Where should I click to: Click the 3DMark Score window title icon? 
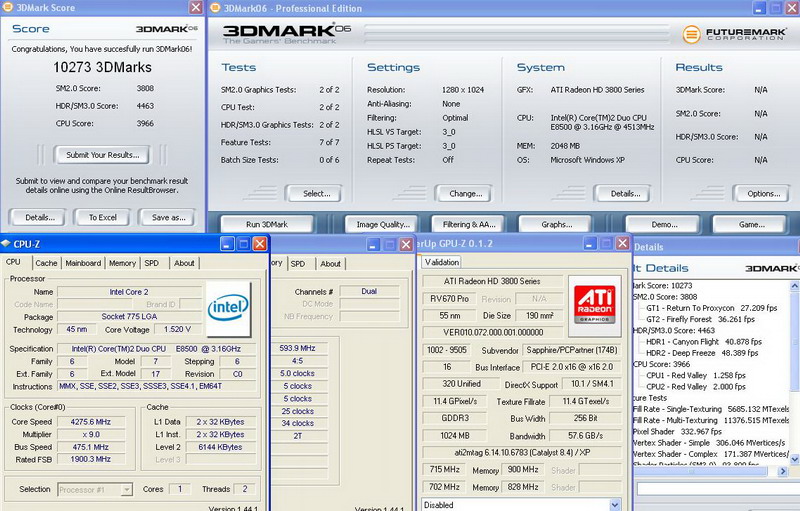(x=7, y=7)
